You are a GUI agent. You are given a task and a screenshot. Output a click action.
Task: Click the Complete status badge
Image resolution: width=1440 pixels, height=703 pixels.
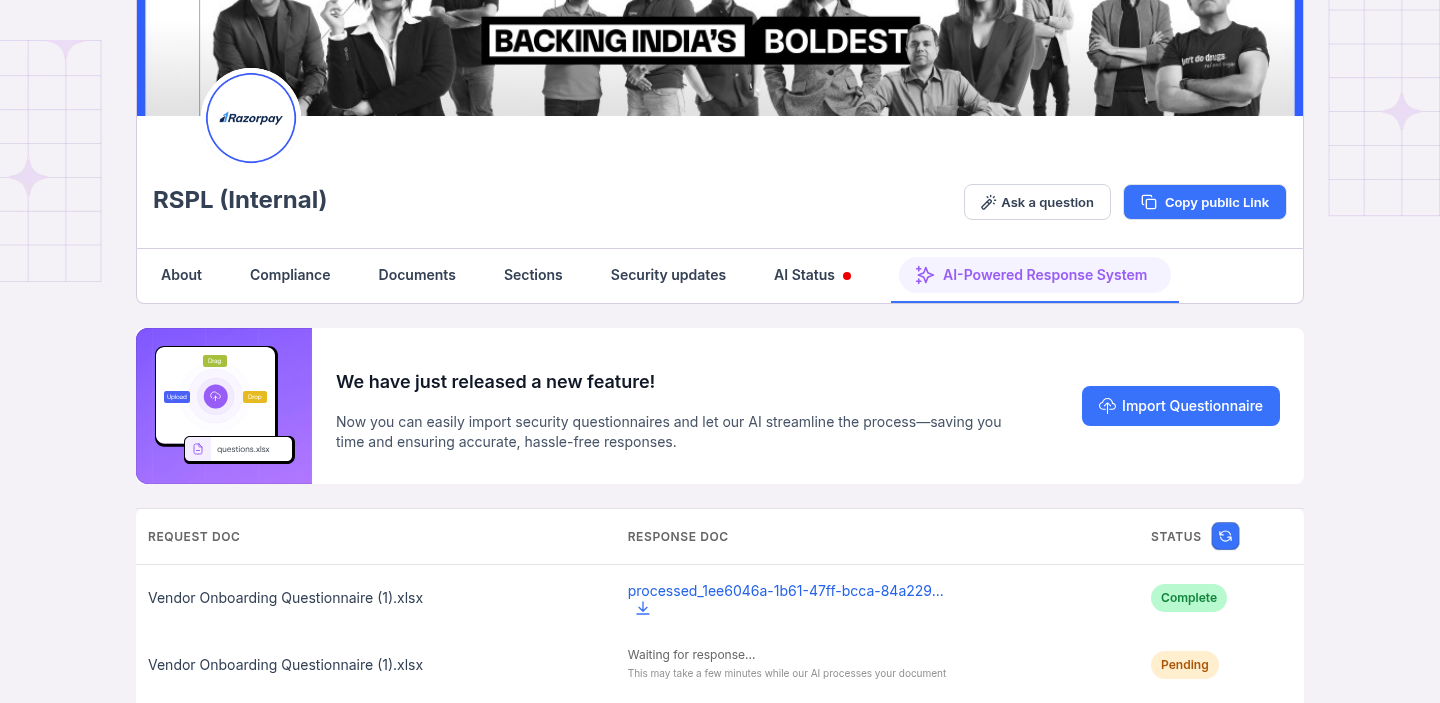[1188, 598]
